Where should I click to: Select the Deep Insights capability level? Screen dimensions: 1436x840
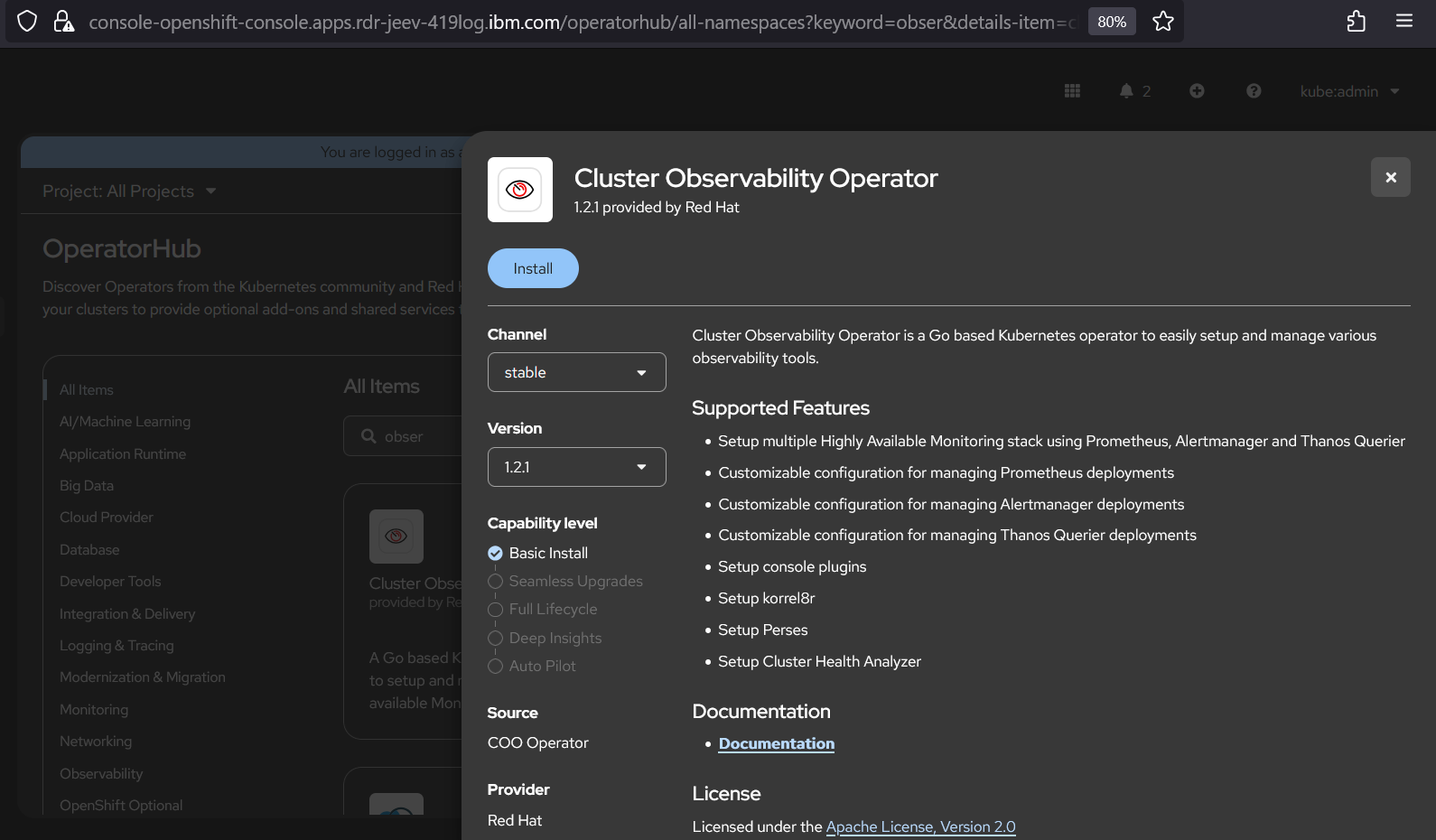[545, 638]
